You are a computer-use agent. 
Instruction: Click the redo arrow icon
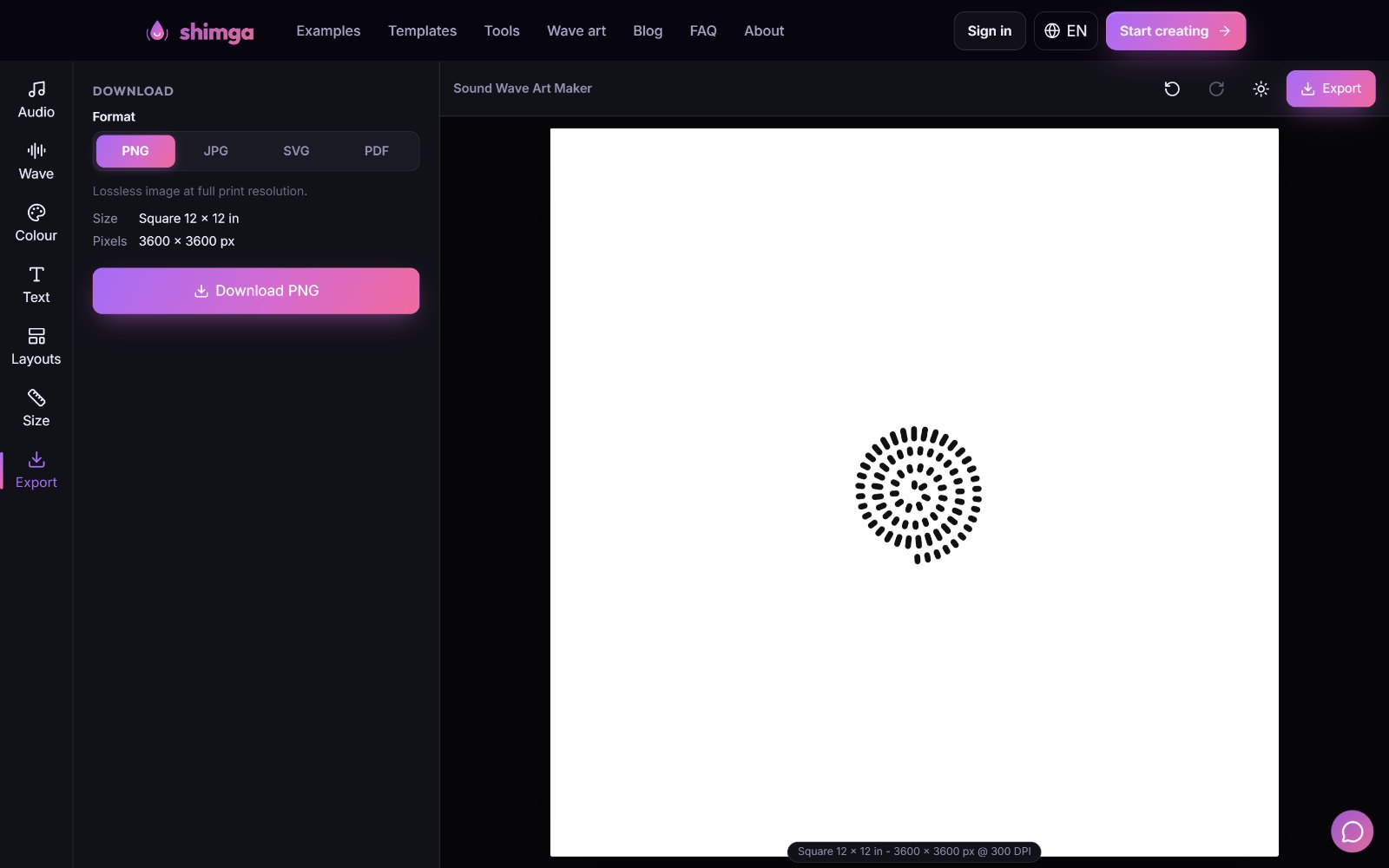point(1216,89)
